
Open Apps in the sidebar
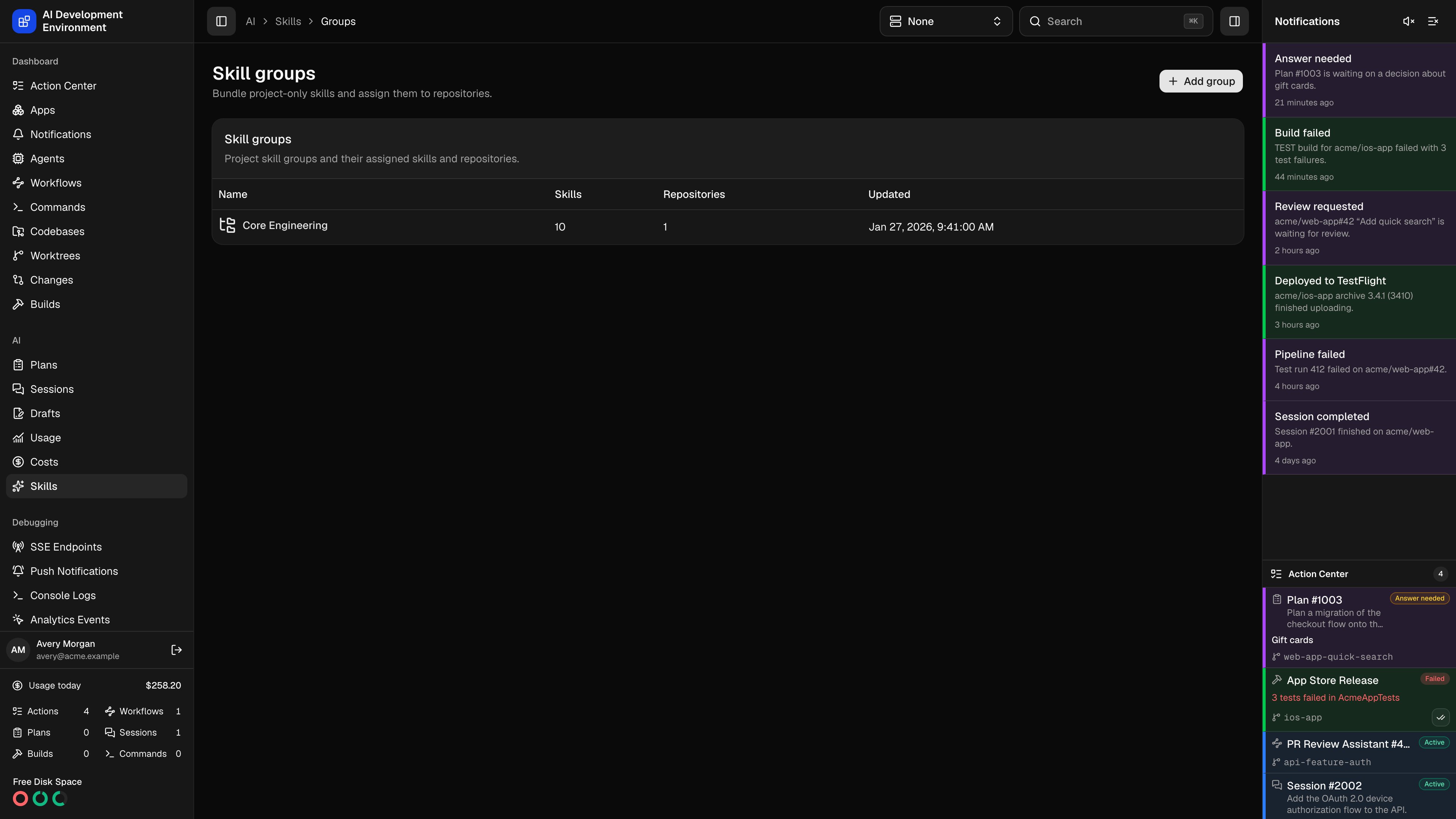click(x=96, y=110)
